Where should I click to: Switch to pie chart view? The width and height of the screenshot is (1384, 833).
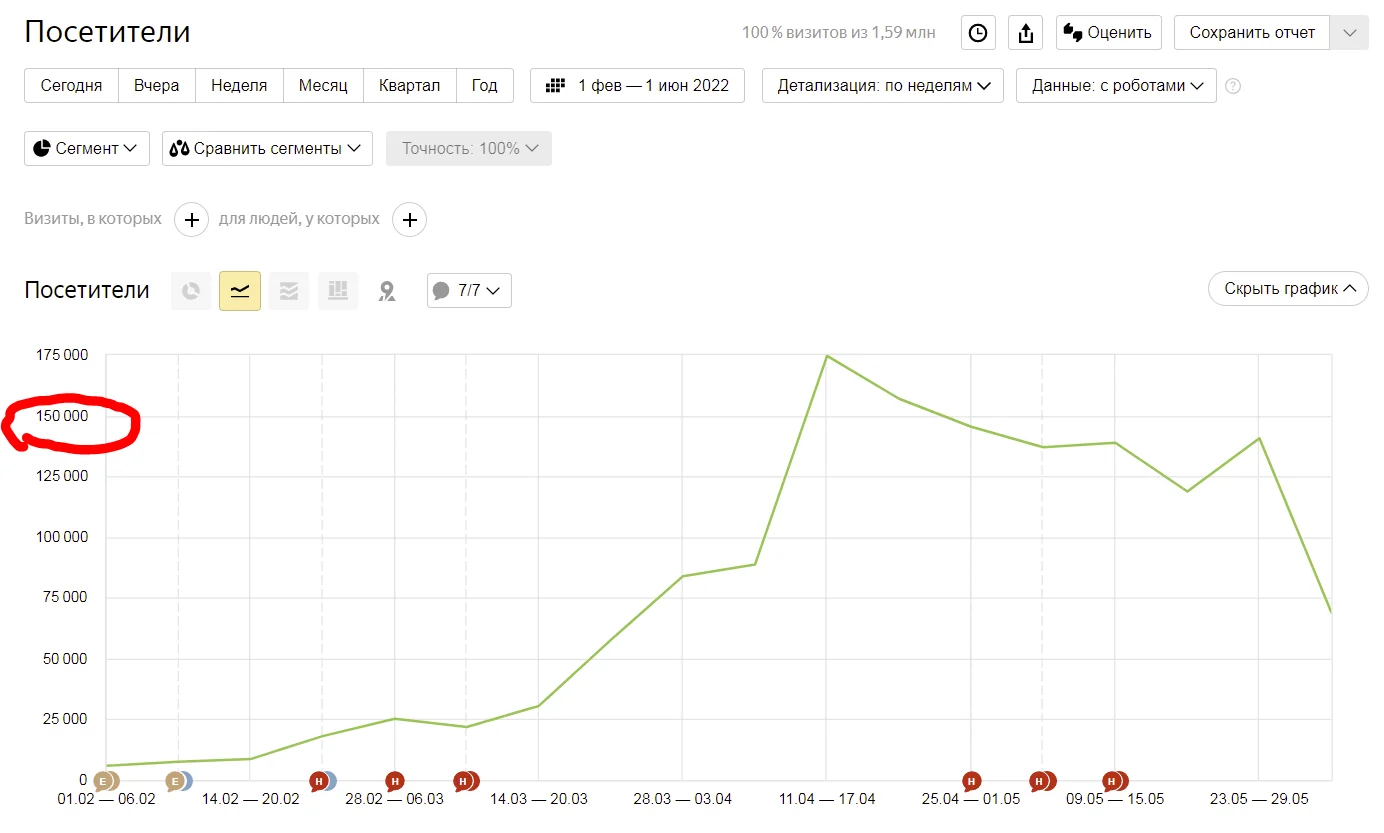click(190, 291)
